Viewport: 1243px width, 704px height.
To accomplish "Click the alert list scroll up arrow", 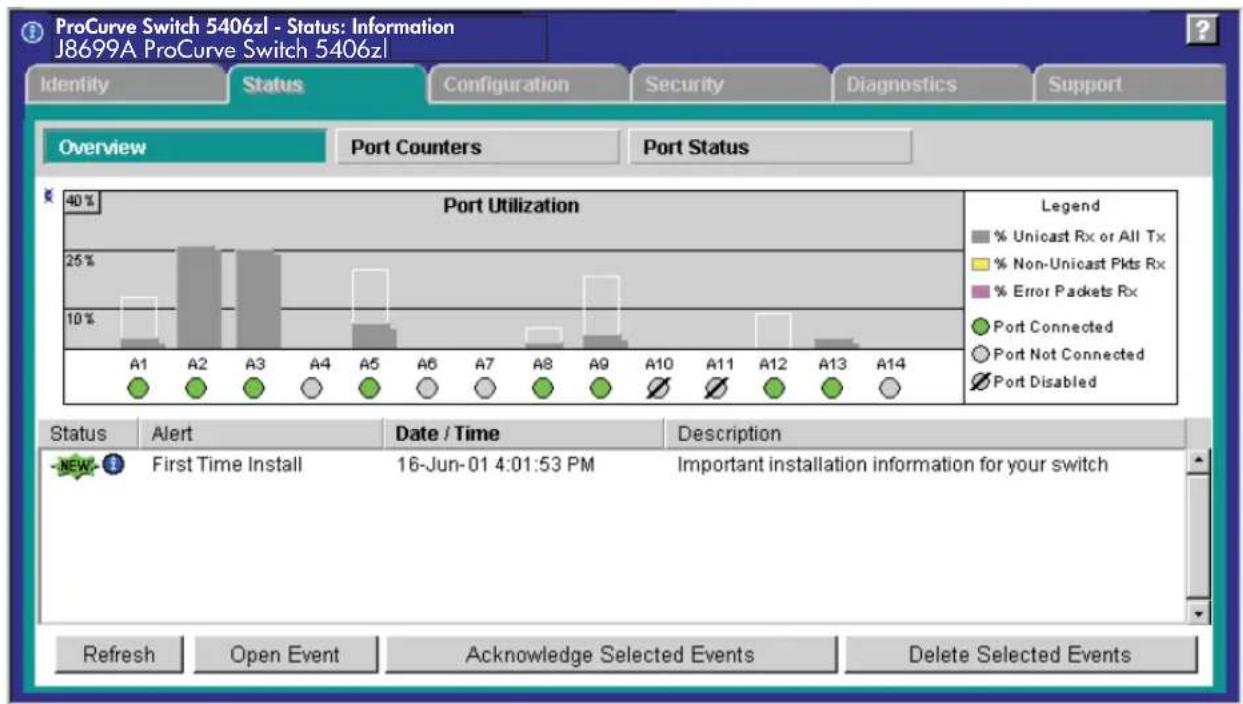I will coord(1198,461).
